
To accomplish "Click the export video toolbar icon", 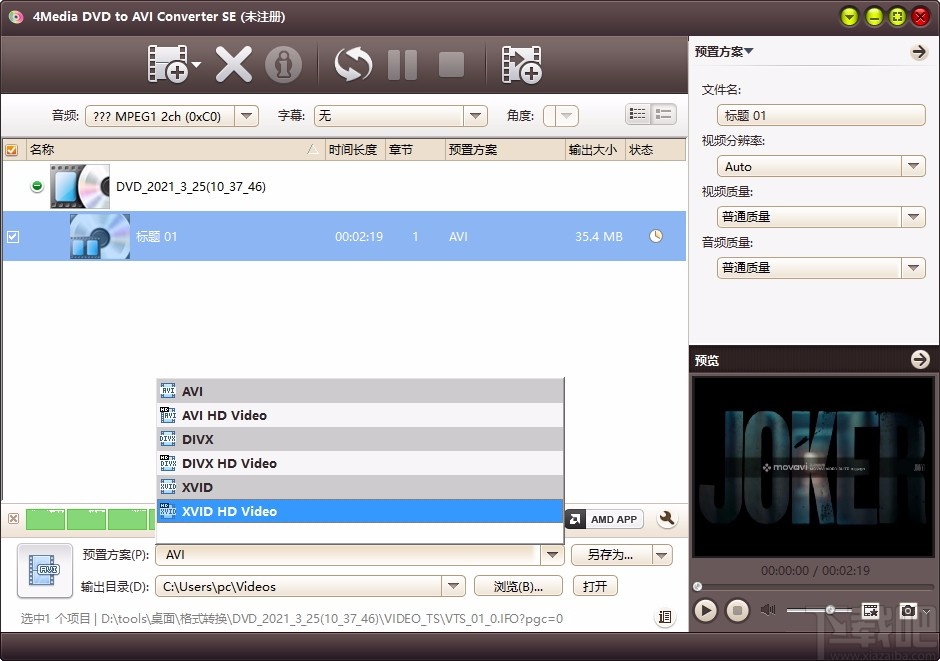I will (521, 63).
